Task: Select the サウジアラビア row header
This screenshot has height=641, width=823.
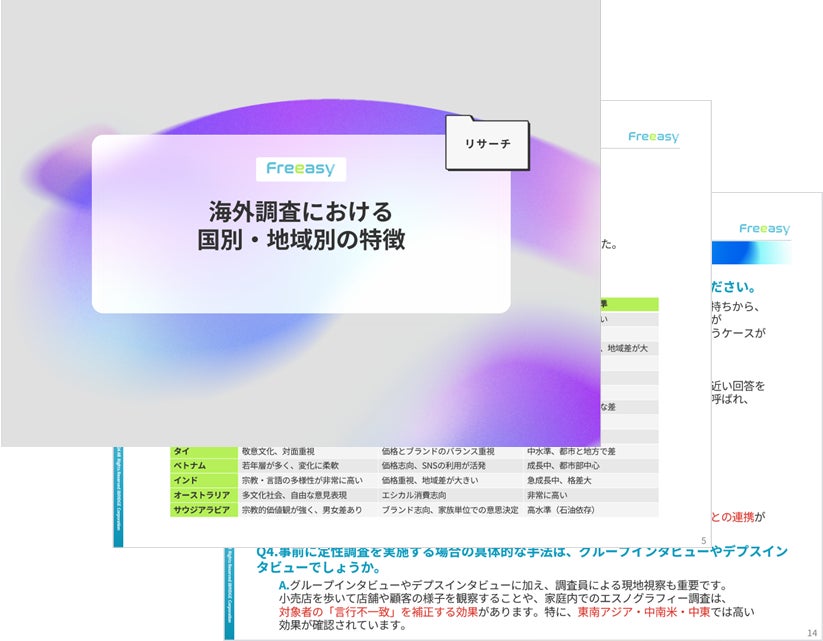Action: (204, 510)
